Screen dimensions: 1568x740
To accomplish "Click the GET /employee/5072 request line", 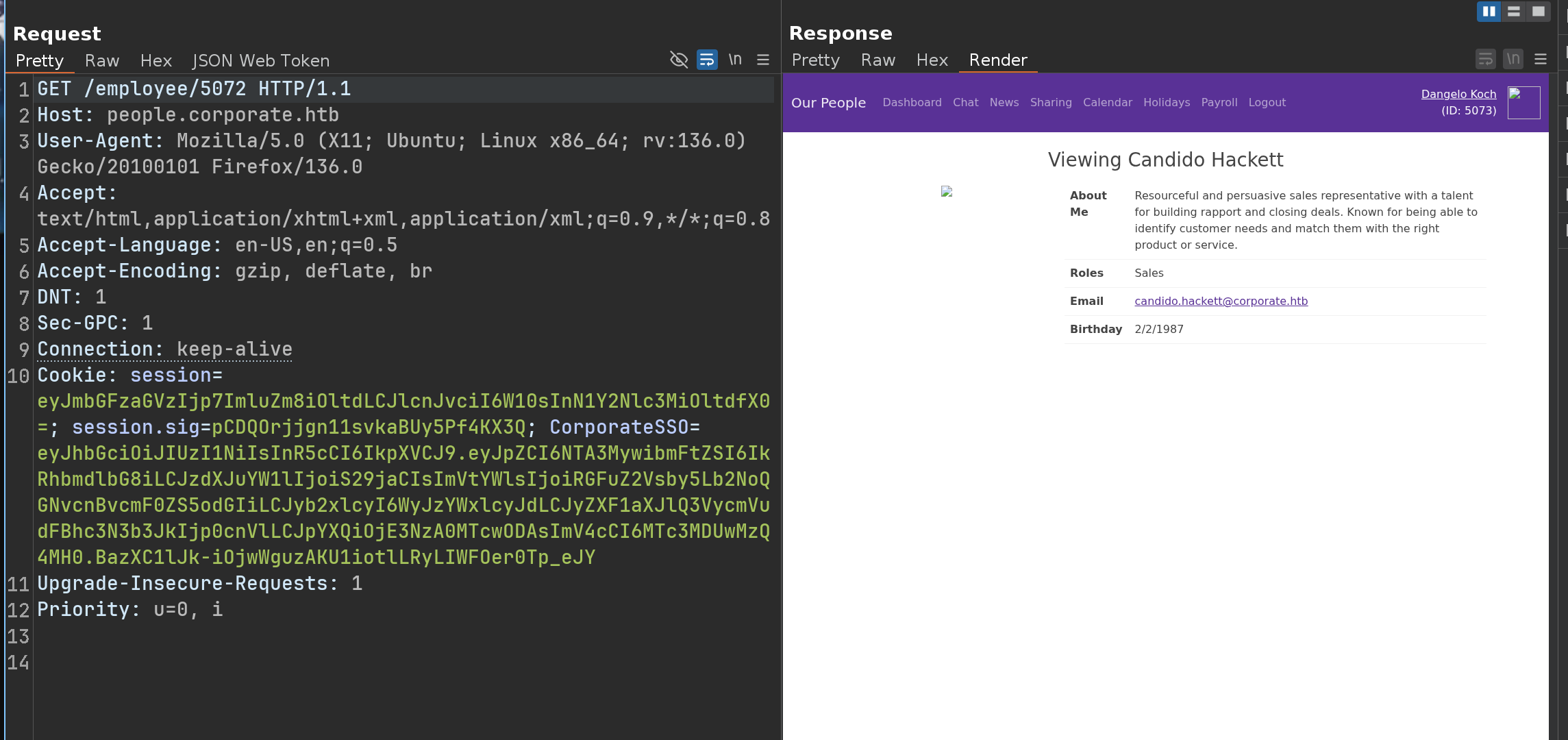I will pos(194,89).
